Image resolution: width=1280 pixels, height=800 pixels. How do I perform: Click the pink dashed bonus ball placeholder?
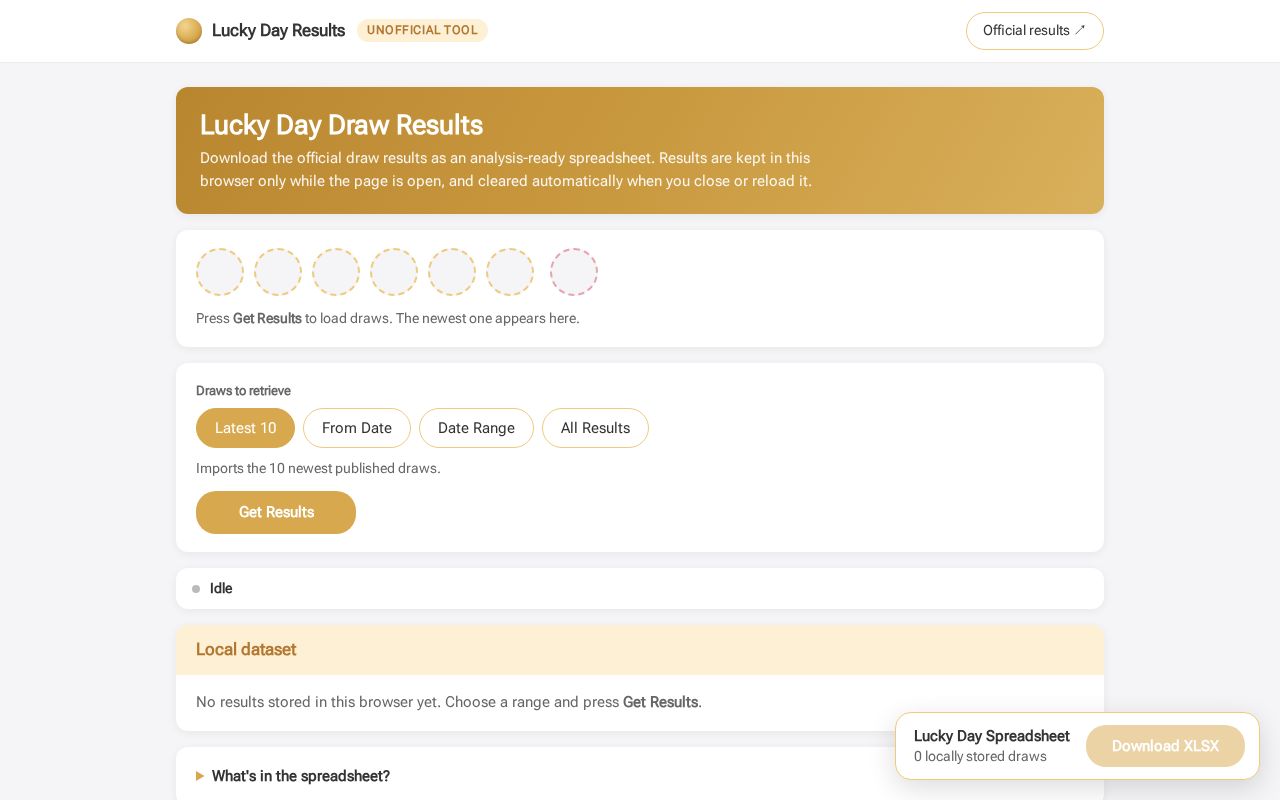pyautogui.click(x=574, y=272)
